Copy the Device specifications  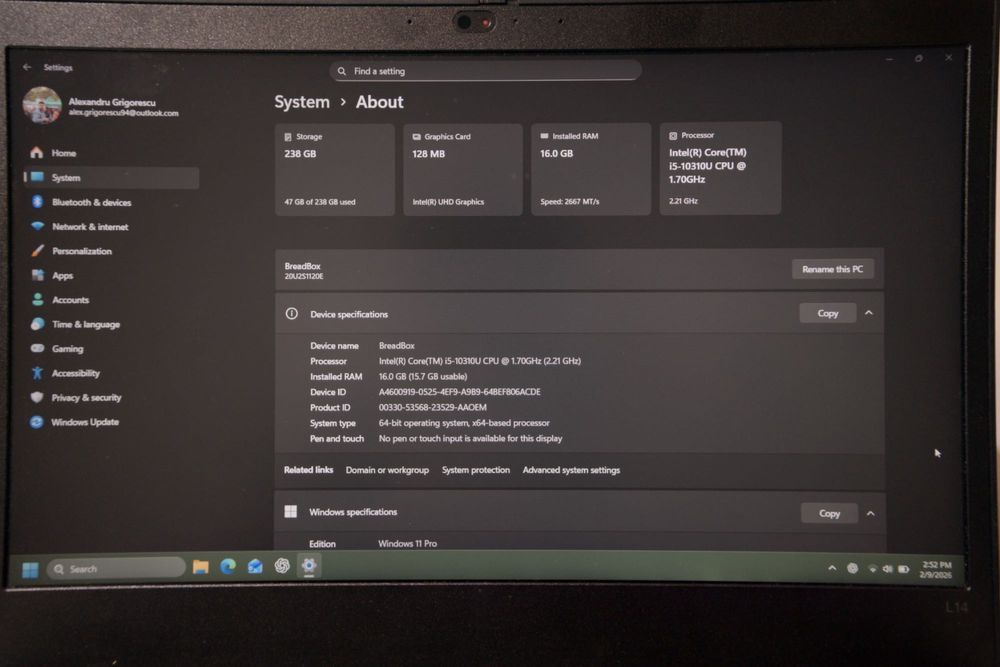tap(828, 313)
